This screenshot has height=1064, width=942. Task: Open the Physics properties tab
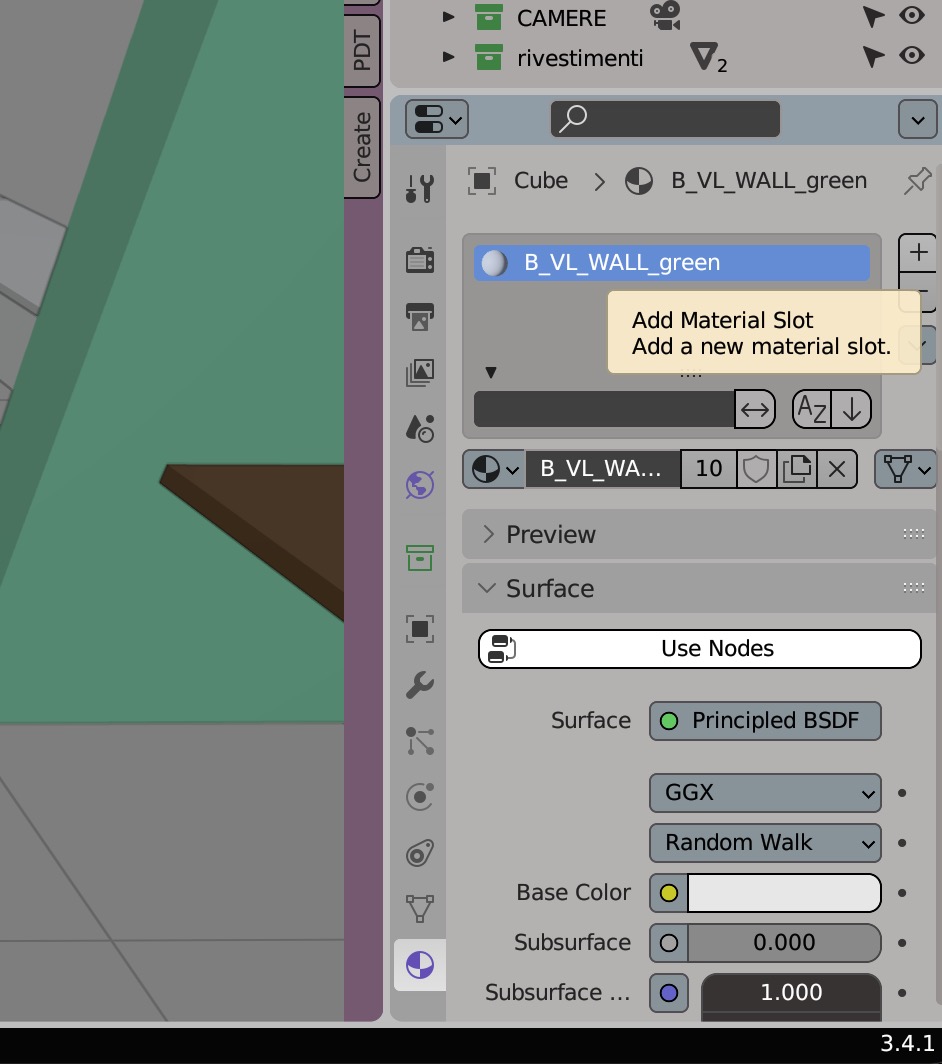pos(419,797)
